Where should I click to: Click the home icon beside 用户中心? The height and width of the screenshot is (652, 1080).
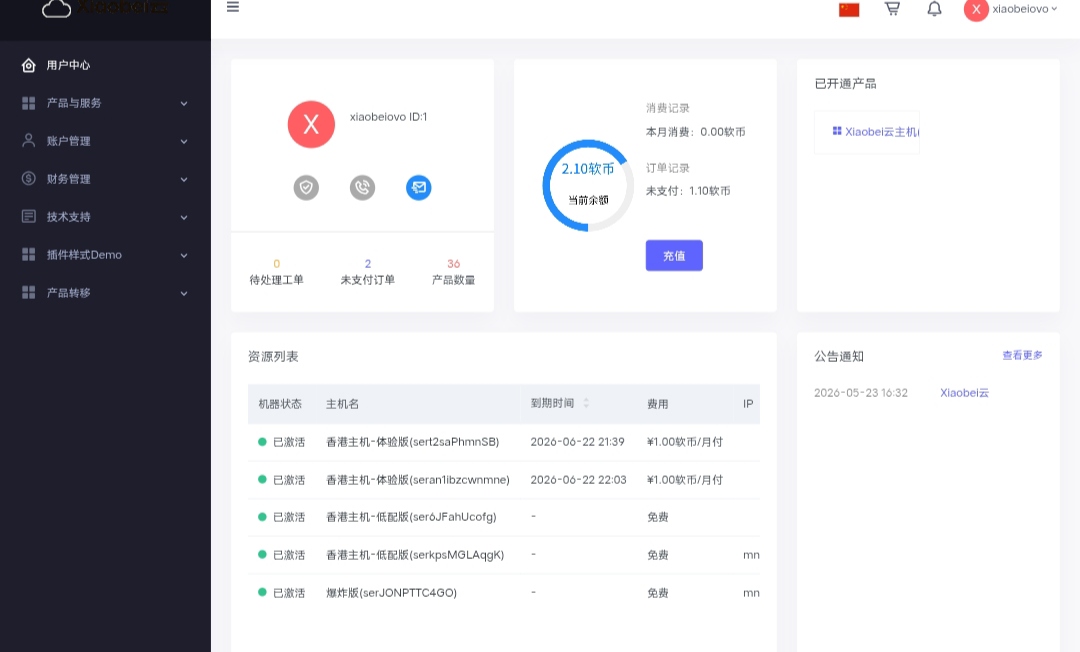click(28, 65)
